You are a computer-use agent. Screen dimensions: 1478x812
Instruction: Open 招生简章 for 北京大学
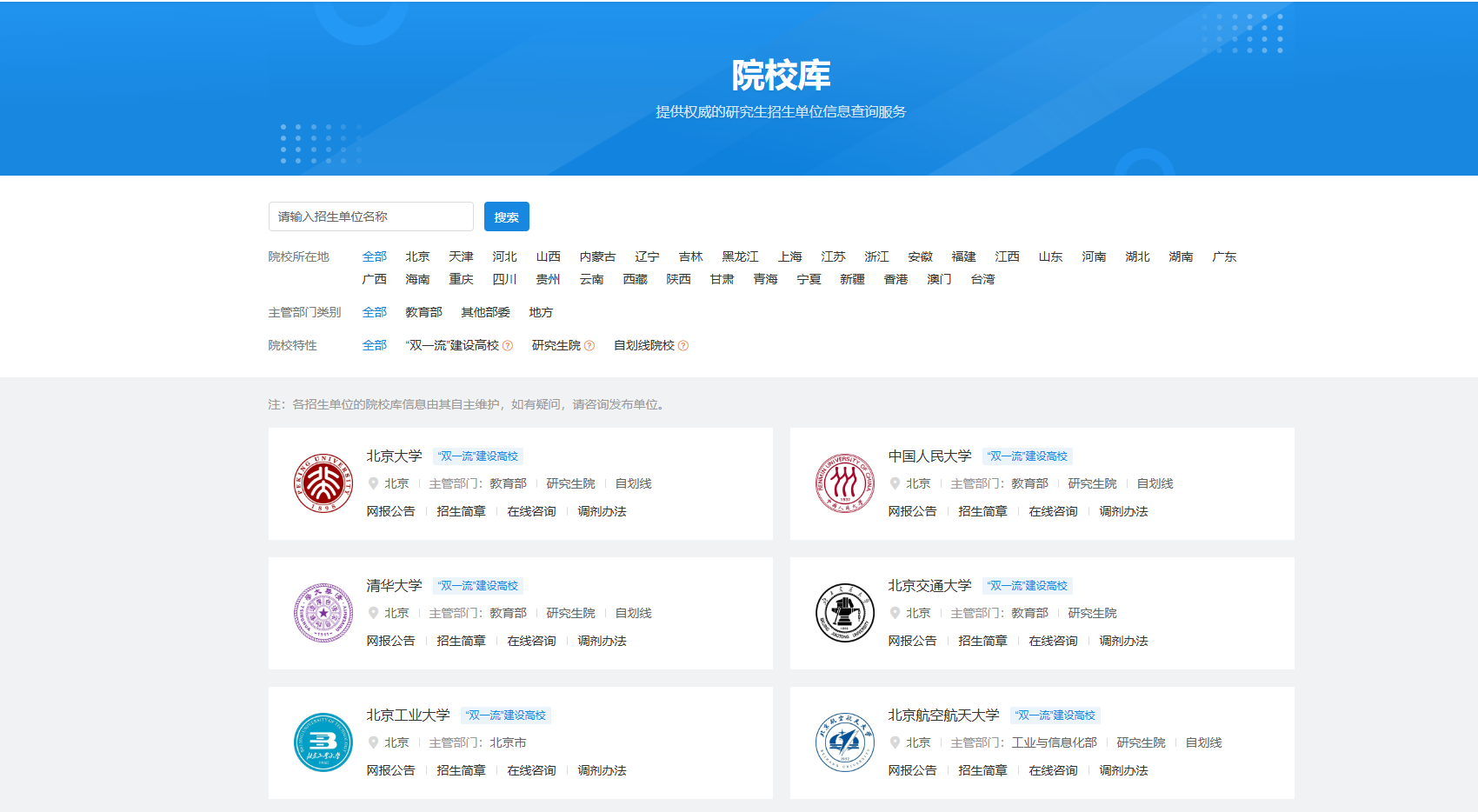pyautogui.click(x=461, y=511)
